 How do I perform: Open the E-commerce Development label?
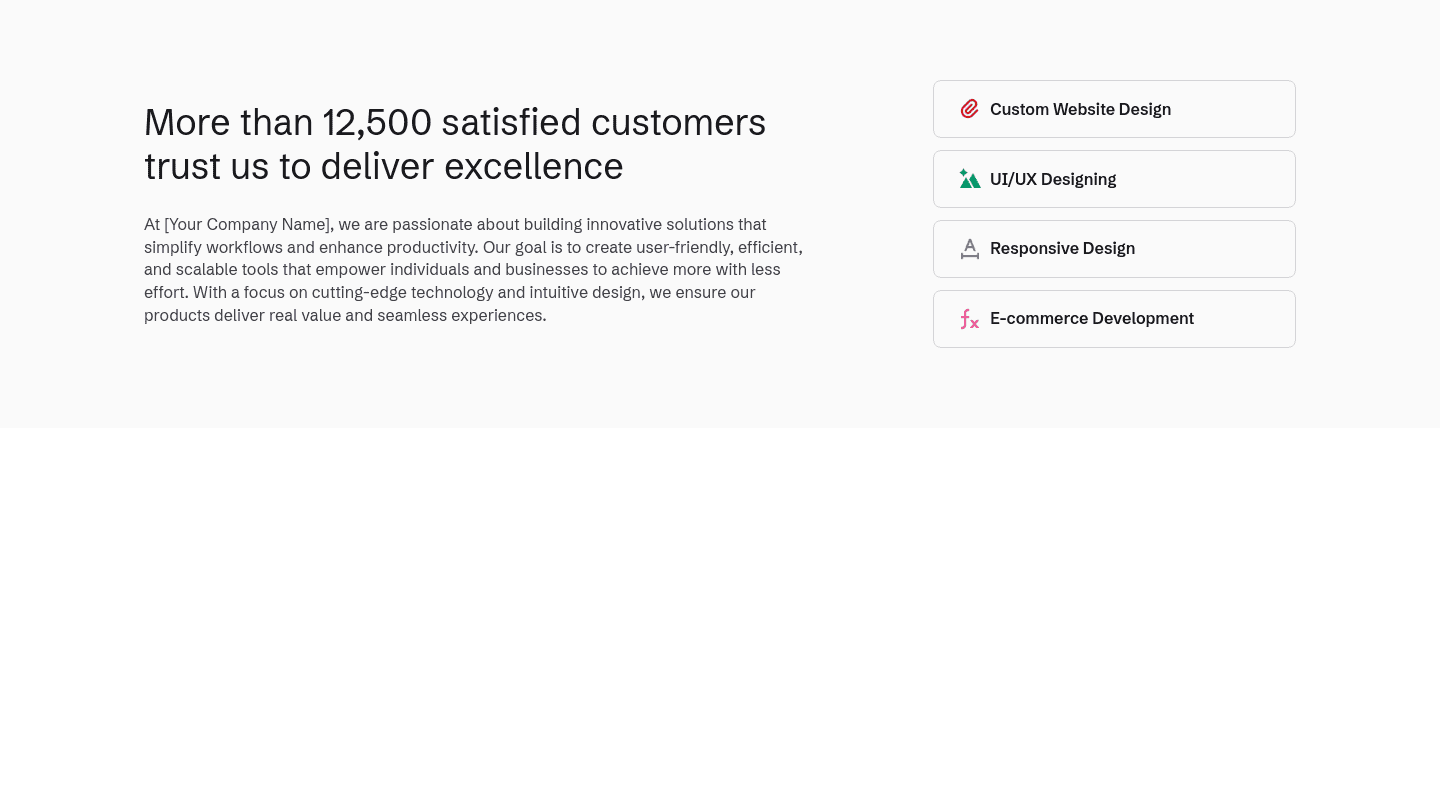(1091, 319)
